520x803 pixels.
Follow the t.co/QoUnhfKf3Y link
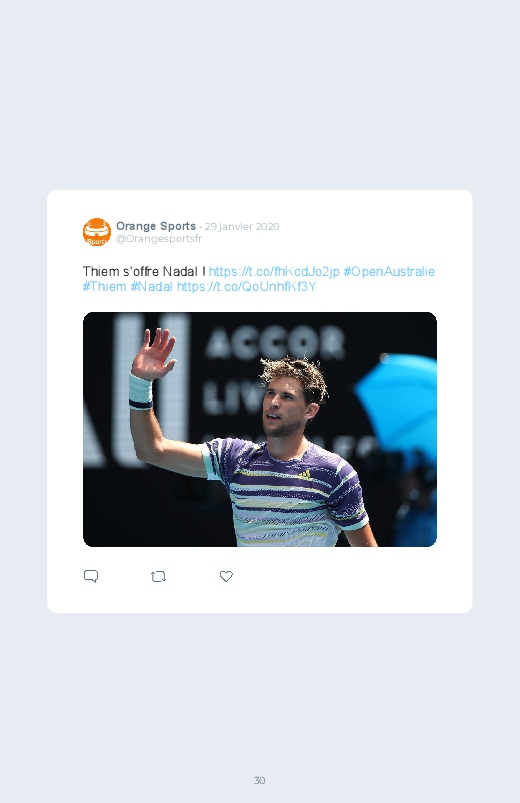click(246, 286)
